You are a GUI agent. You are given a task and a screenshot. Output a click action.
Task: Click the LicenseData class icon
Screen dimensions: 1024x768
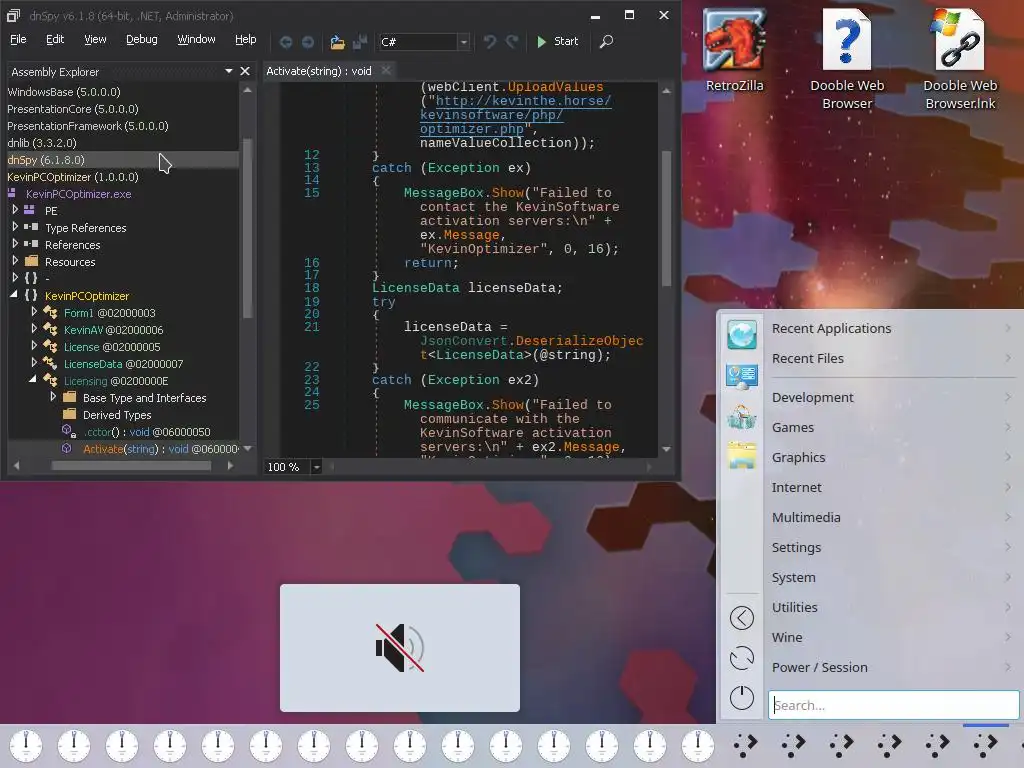tap(50, 363)
